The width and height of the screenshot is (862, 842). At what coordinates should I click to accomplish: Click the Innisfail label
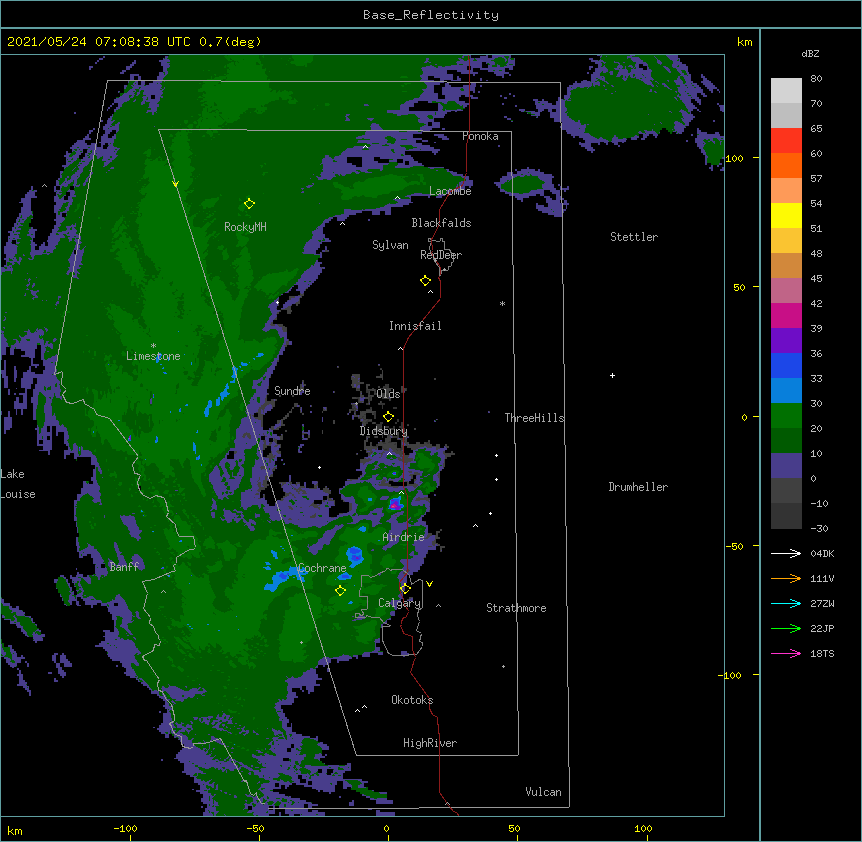pos(415,326)
